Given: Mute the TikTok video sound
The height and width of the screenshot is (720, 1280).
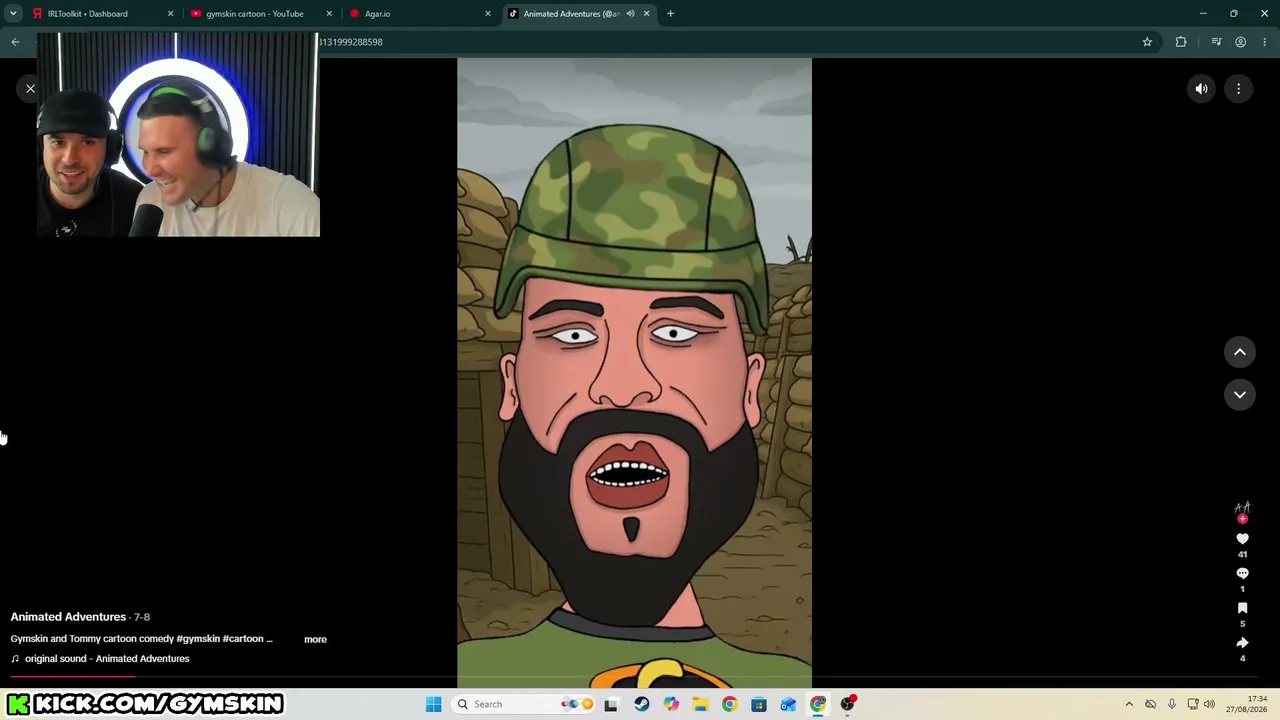Looking at the screenshot, I should point(1201,89).
